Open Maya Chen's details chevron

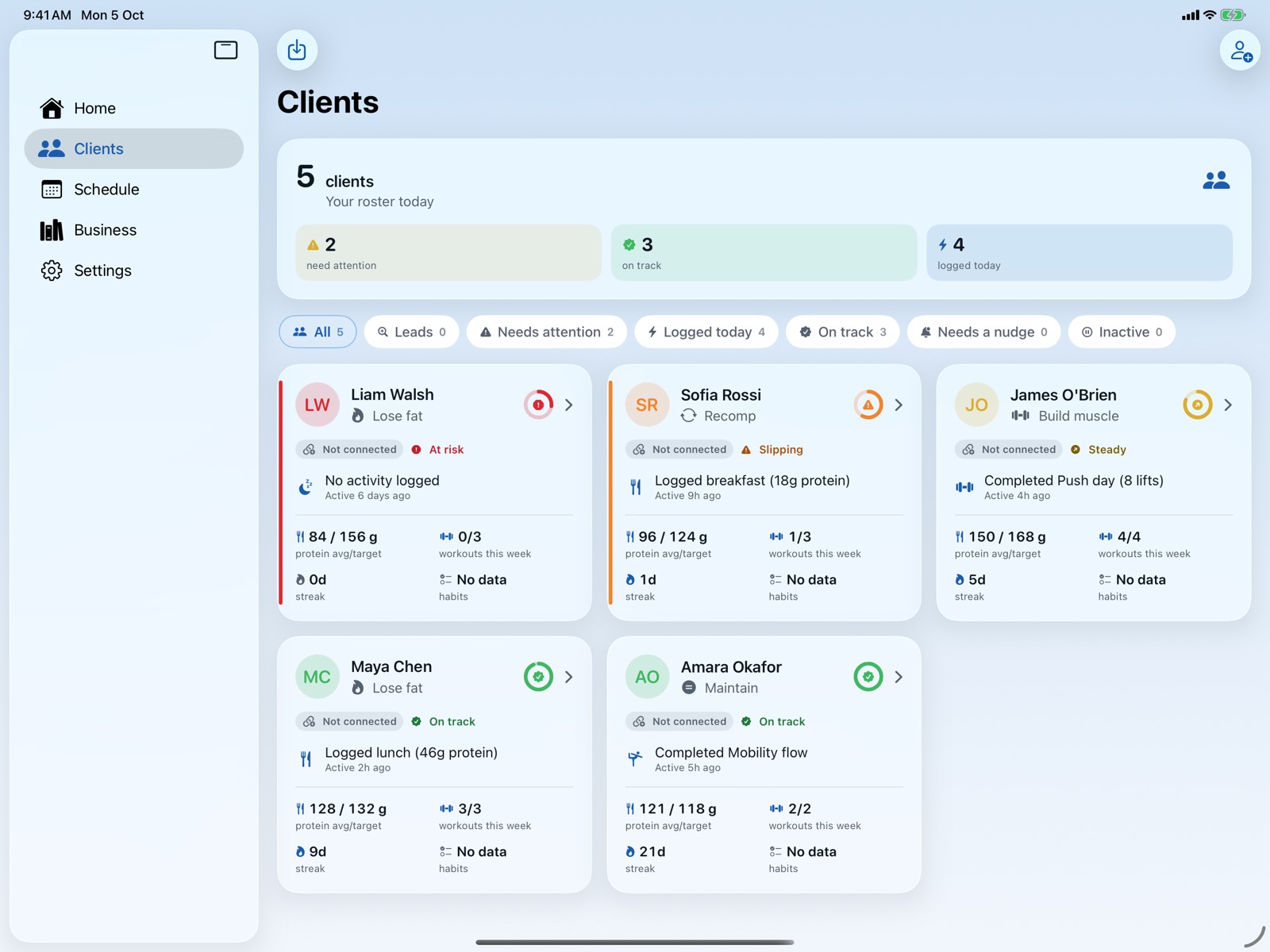coord(569,677)
